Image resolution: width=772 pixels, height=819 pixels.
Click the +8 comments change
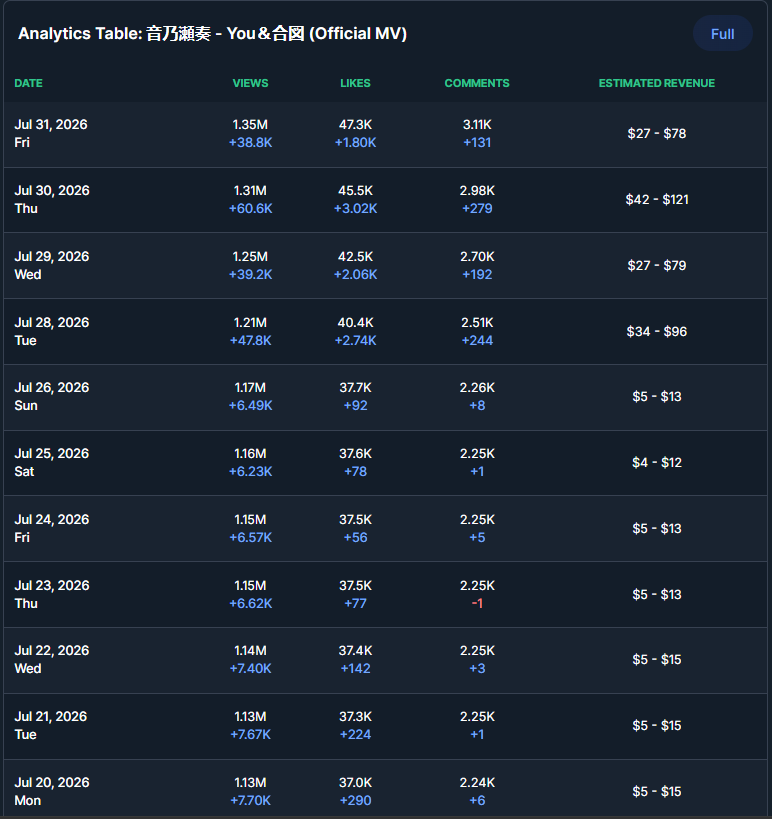(477, 405)
